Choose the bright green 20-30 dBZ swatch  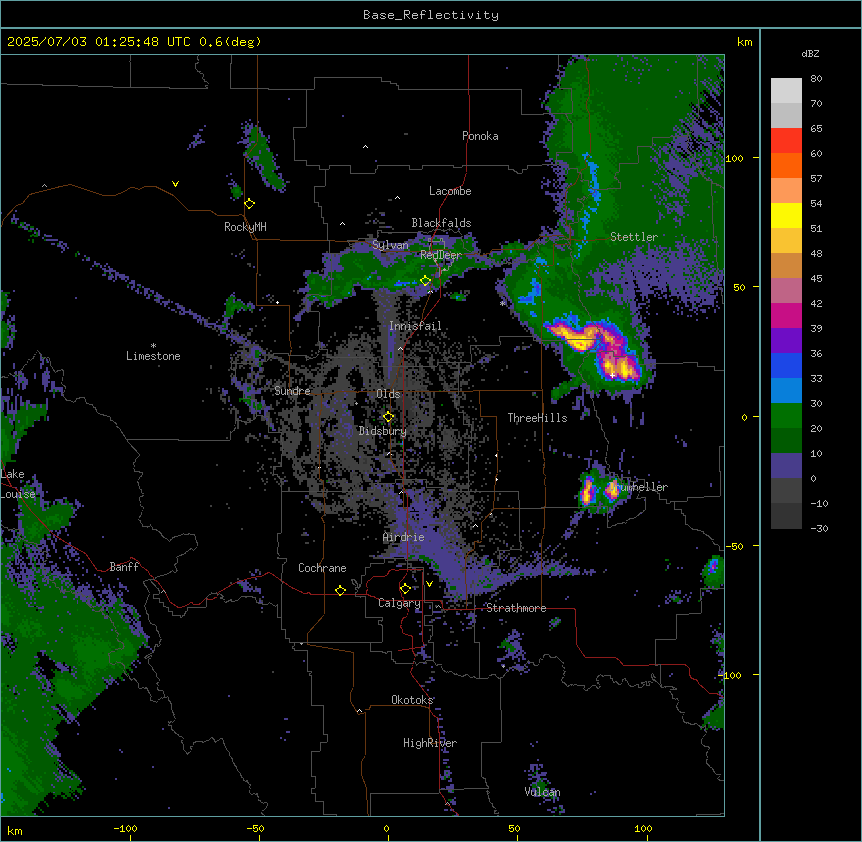pyautogui.click(x=786, y=416)
